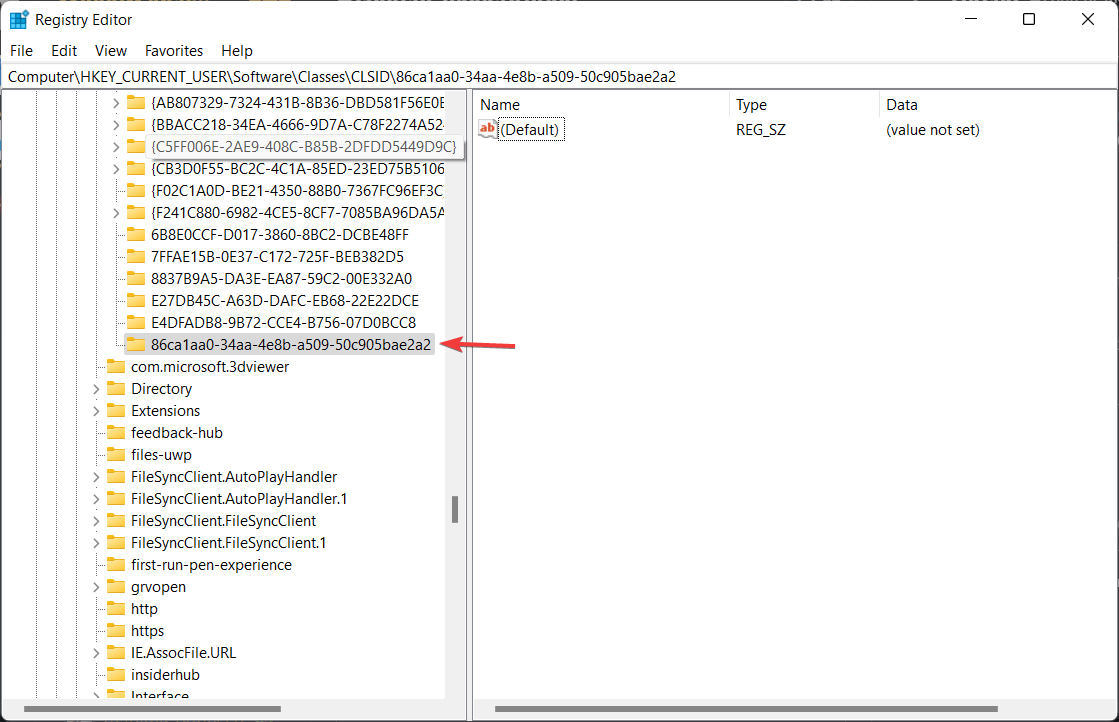Minimize the Registry Editor window
The width and height of the screenshot is (1119, 722).
[971, 19]
